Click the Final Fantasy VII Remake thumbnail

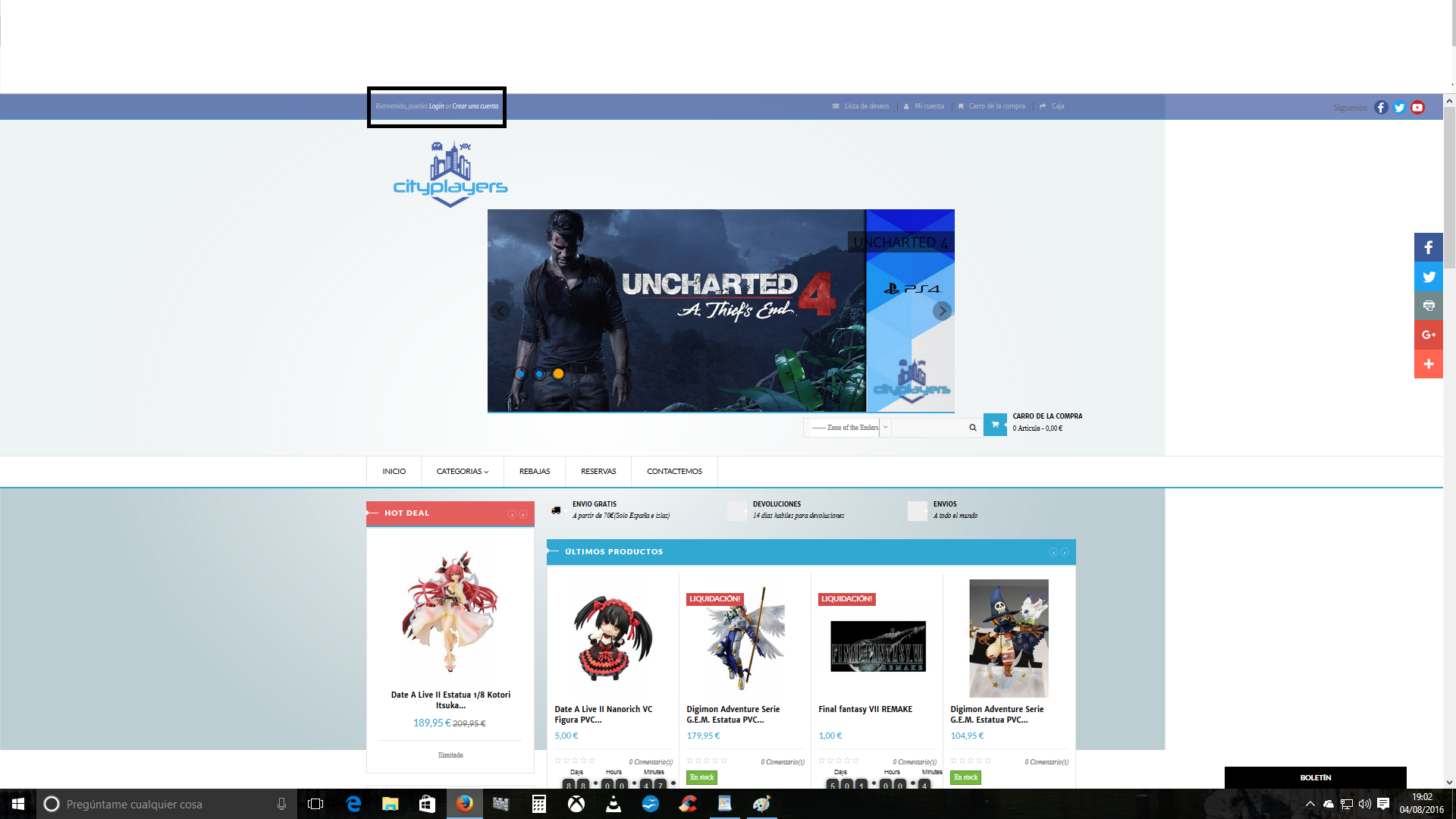pos(877,646)
